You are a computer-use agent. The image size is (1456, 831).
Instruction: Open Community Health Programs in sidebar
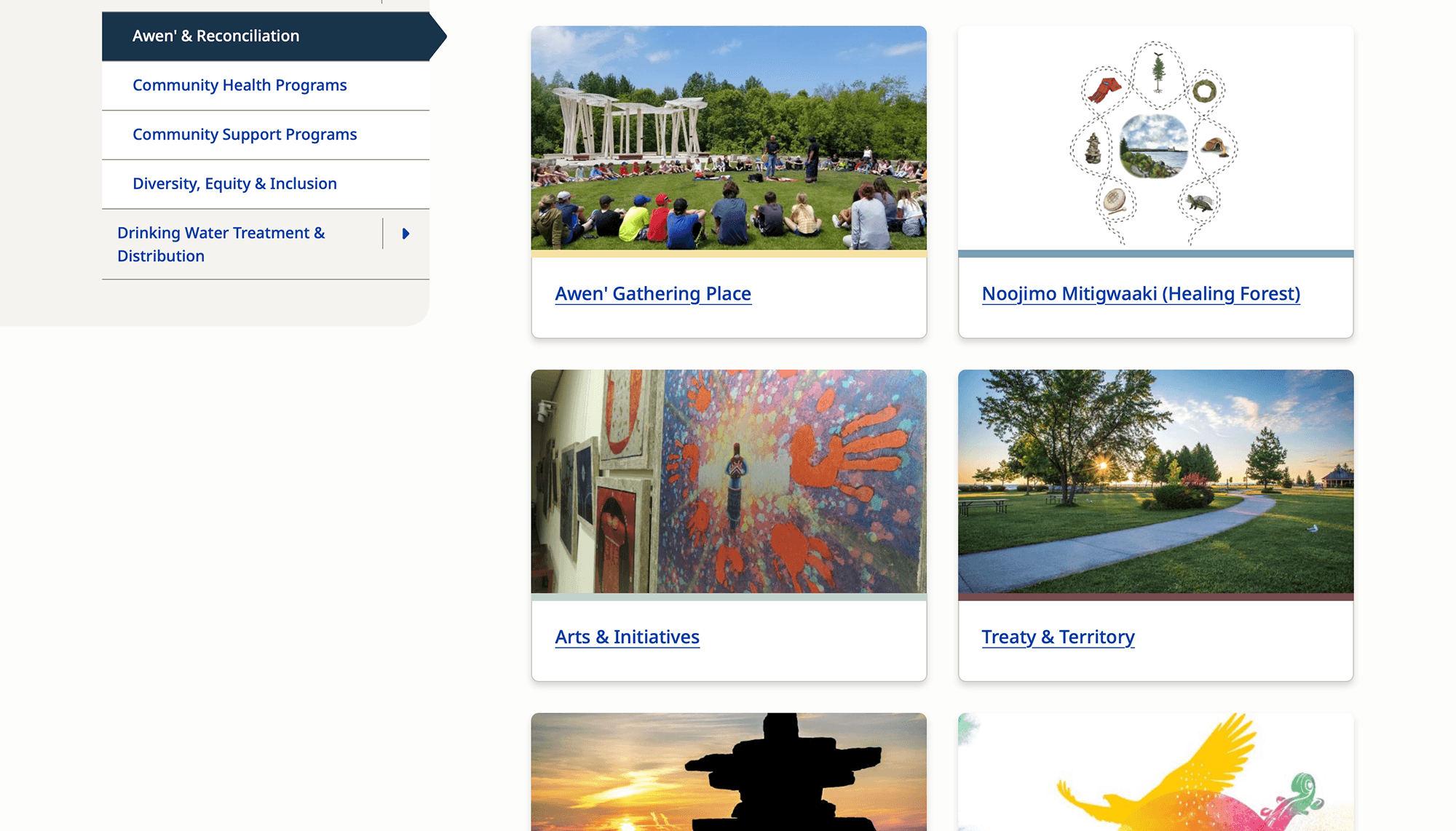click(240, 85)
